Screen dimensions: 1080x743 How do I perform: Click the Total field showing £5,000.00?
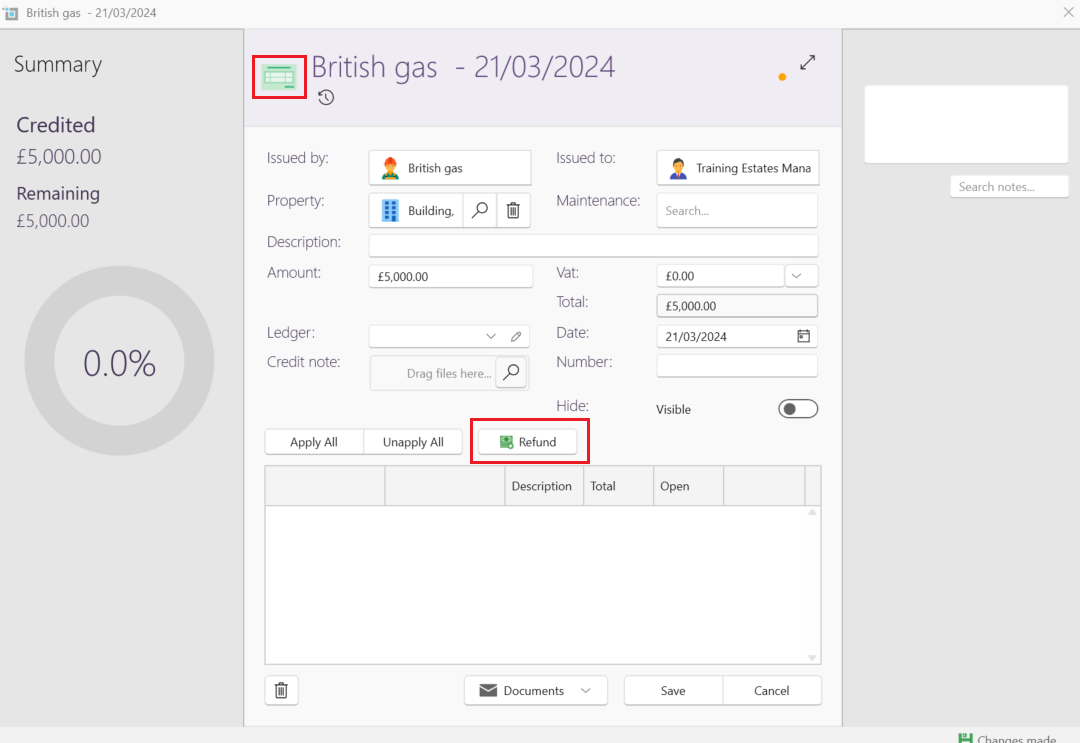pyautogui.click(x=737, y=306)
